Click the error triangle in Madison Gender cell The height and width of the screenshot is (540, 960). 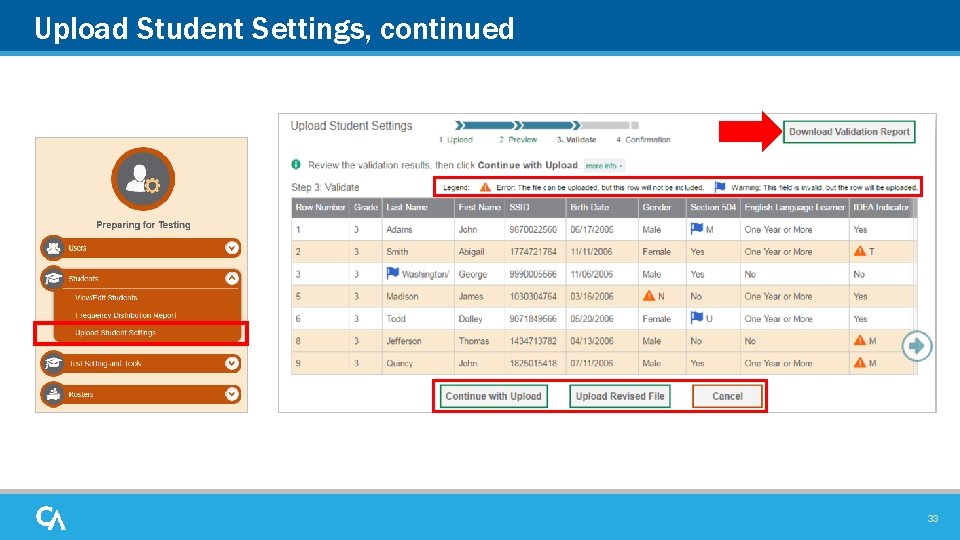tap(649, 296)
